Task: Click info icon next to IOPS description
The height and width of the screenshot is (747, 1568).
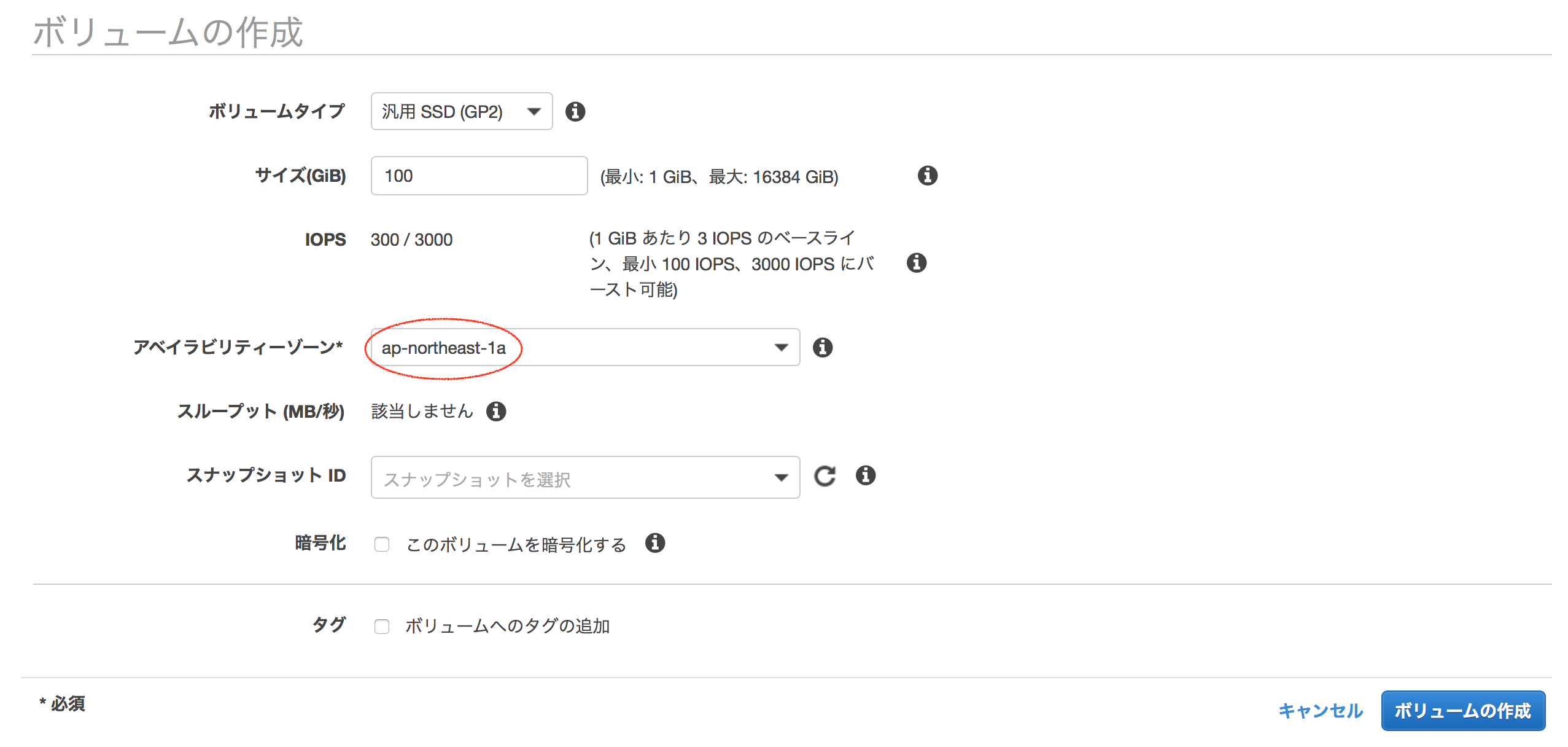Action: tap(916, 263)
